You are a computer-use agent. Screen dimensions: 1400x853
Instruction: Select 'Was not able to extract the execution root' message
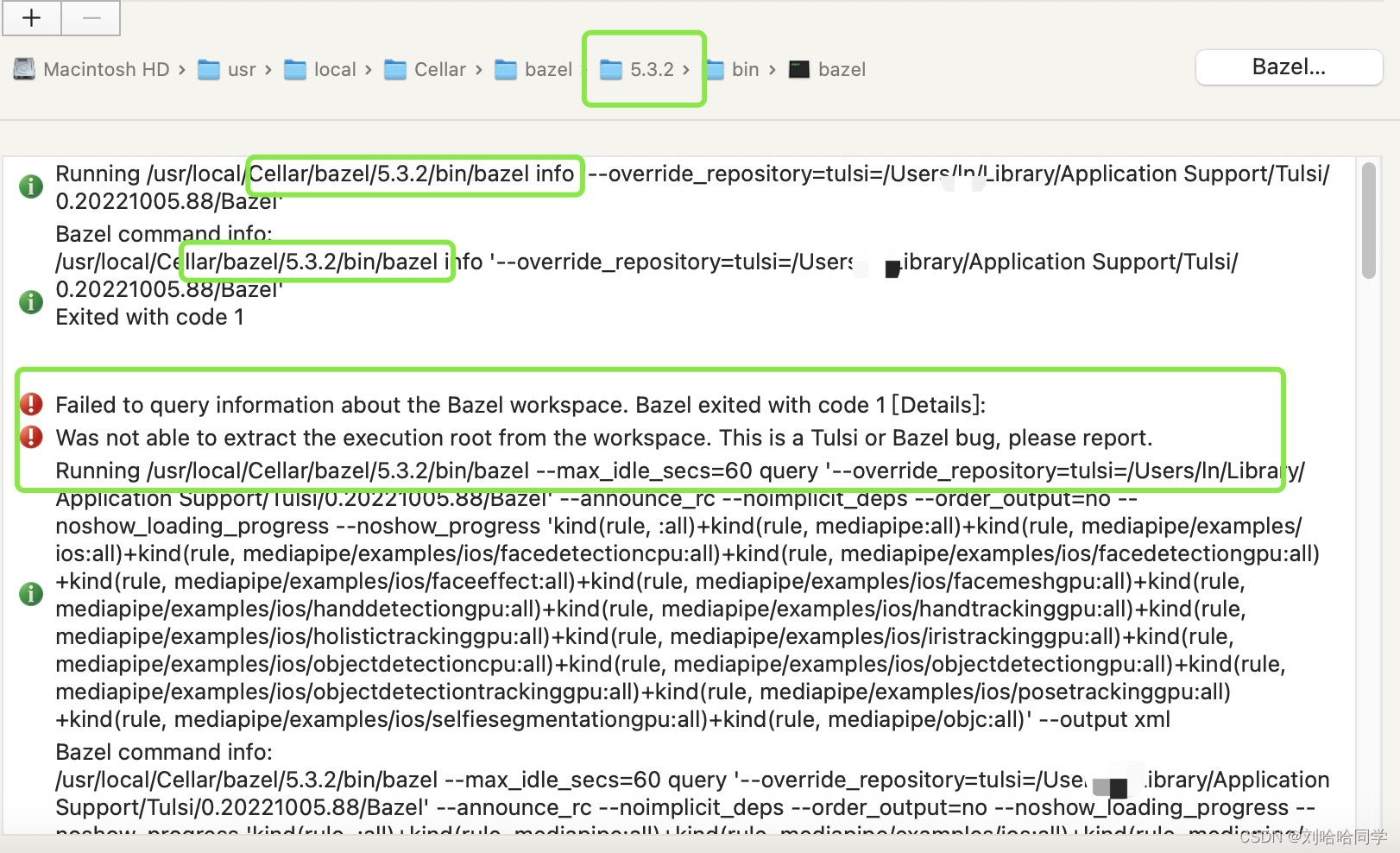604,438
